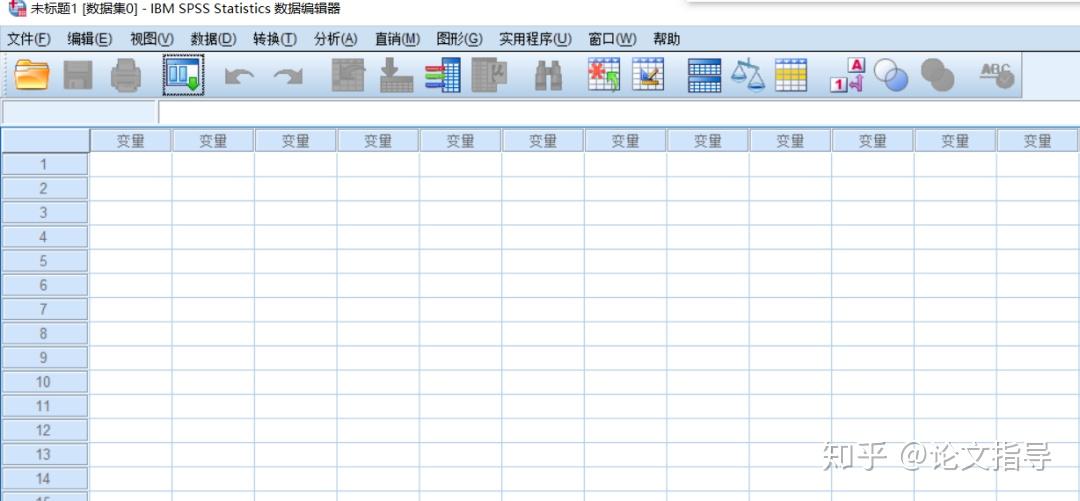Open Find with the binoculars icon
1080x501 pixels.
click(549, 76)
